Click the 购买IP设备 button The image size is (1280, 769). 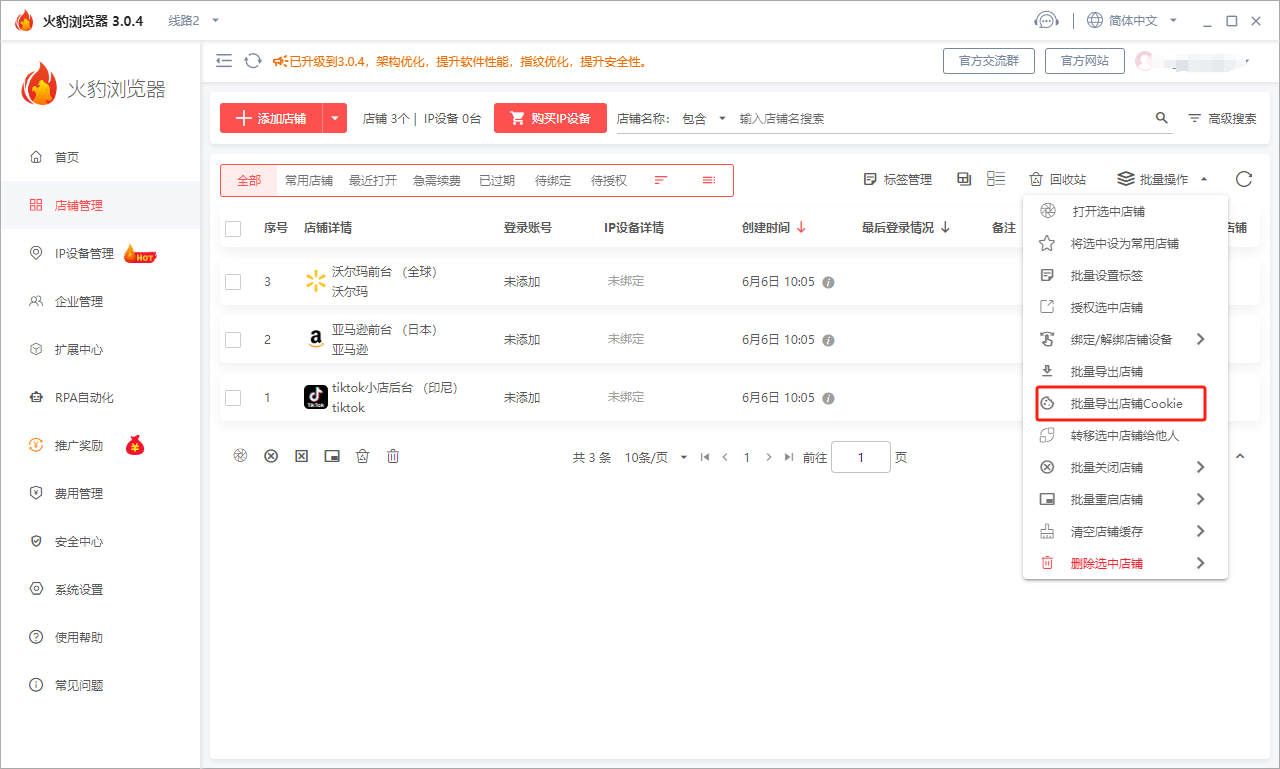click(550, 118)
